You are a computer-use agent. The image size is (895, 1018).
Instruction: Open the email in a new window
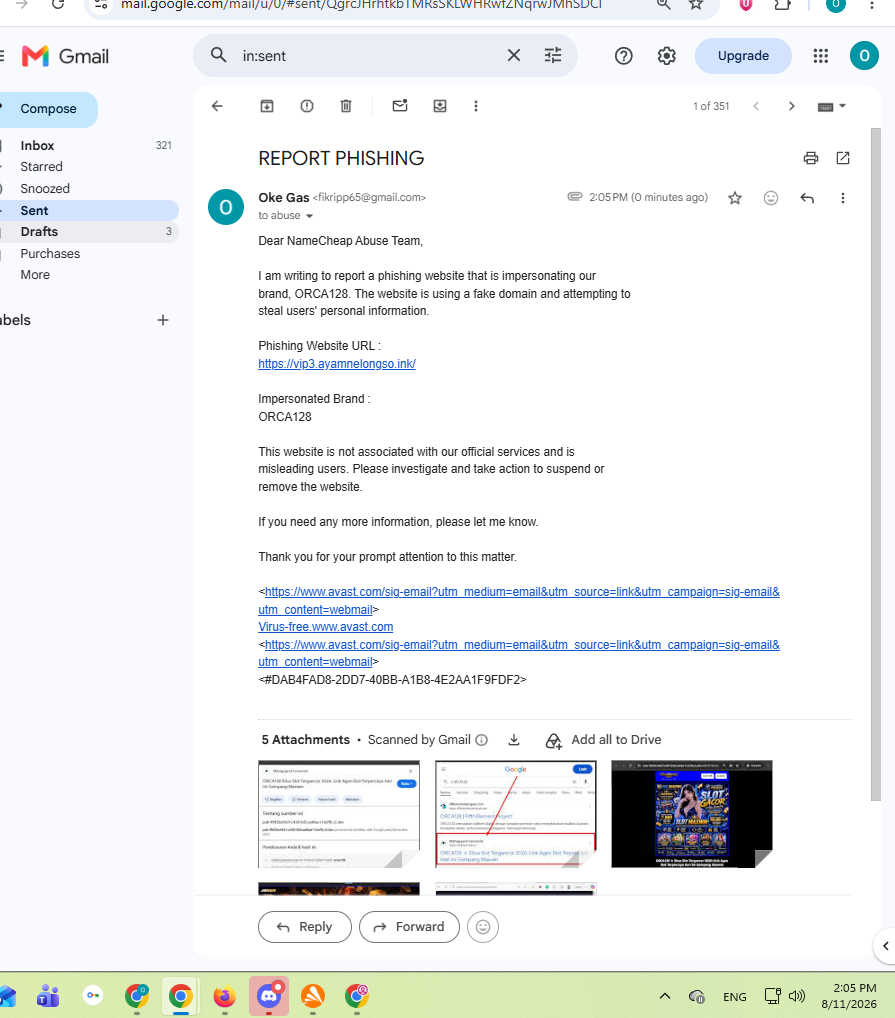[x=843, y=158]
